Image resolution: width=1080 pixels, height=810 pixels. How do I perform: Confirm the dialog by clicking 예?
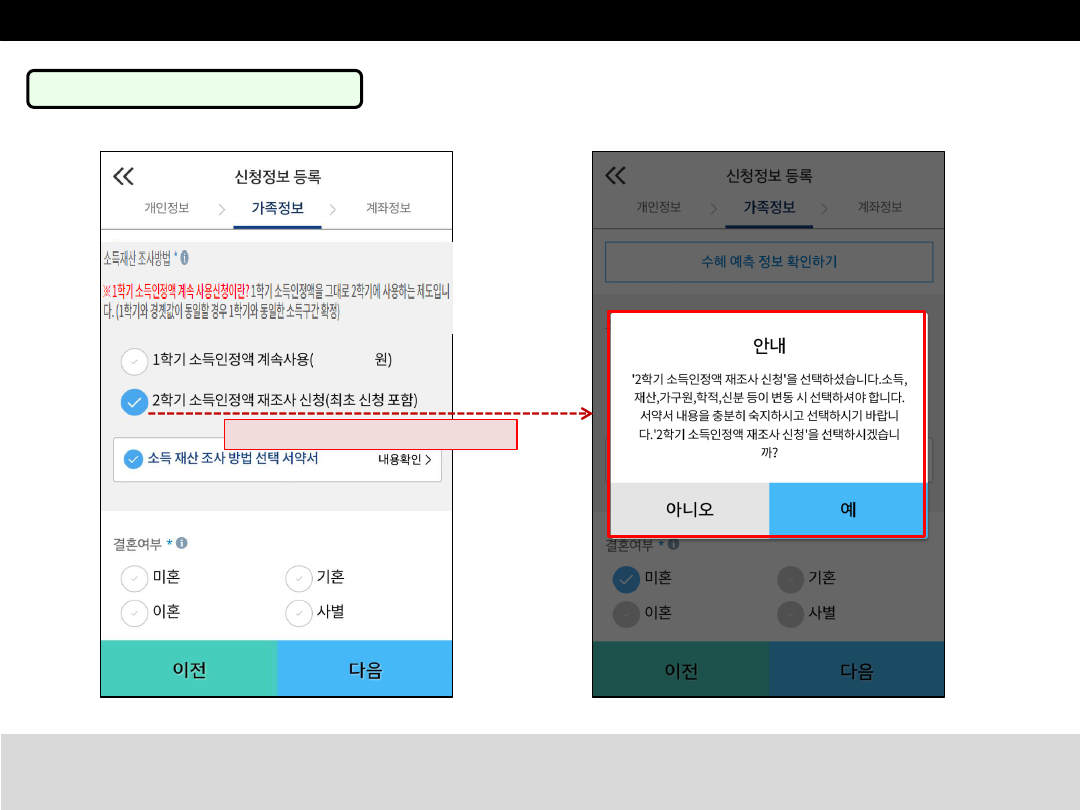coord(847,509)
